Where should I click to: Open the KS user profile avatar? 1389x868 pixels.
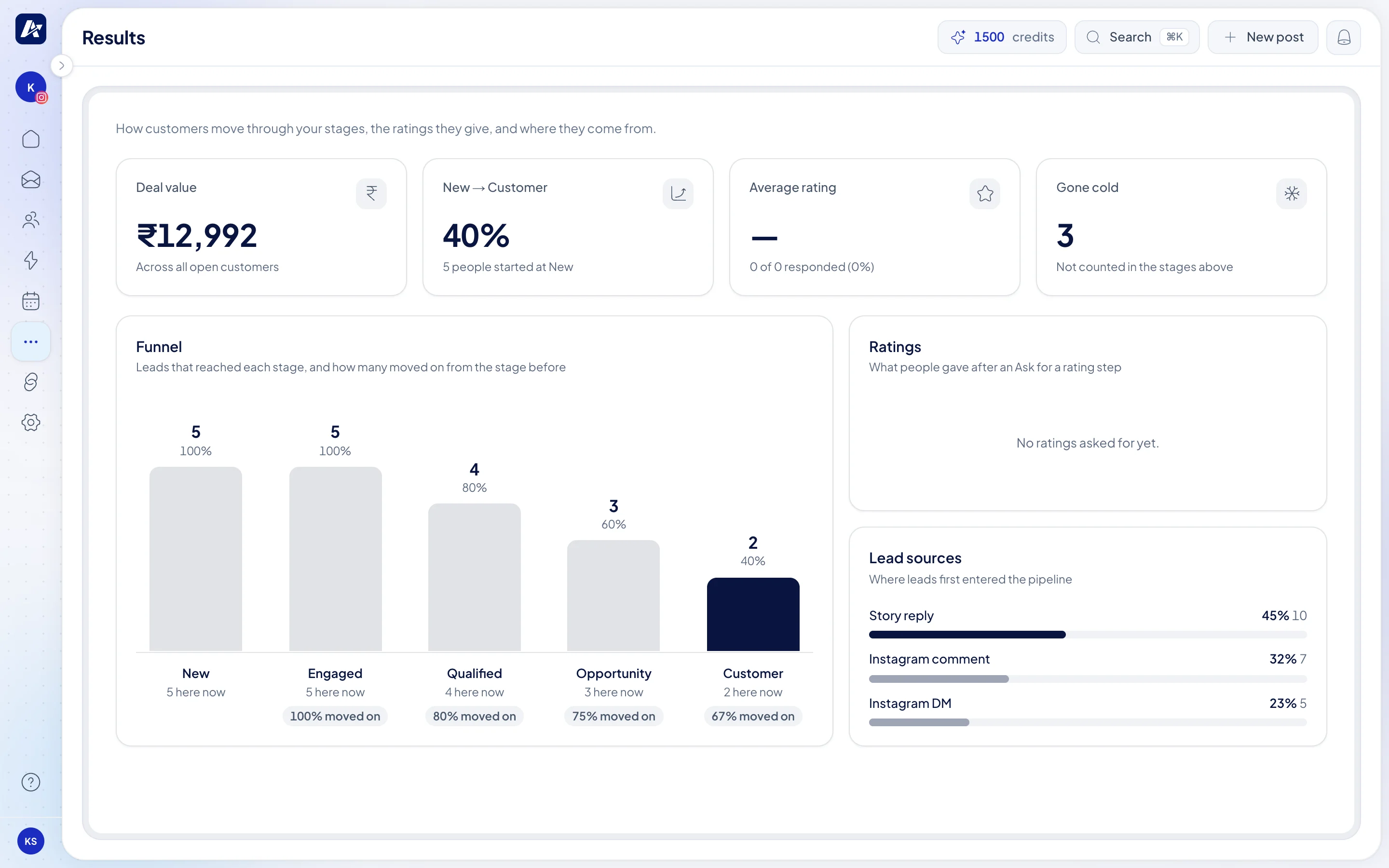pyautogui.click(x=30, y=841)
